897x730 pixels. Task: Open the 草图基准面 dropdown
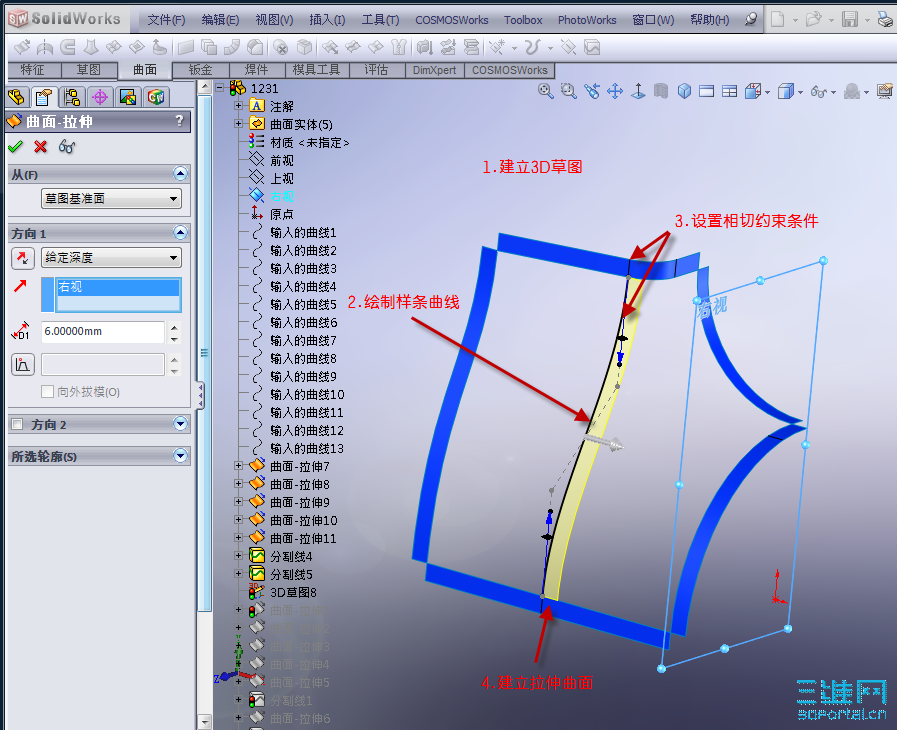pyautogui.click(x=112, y=199)
